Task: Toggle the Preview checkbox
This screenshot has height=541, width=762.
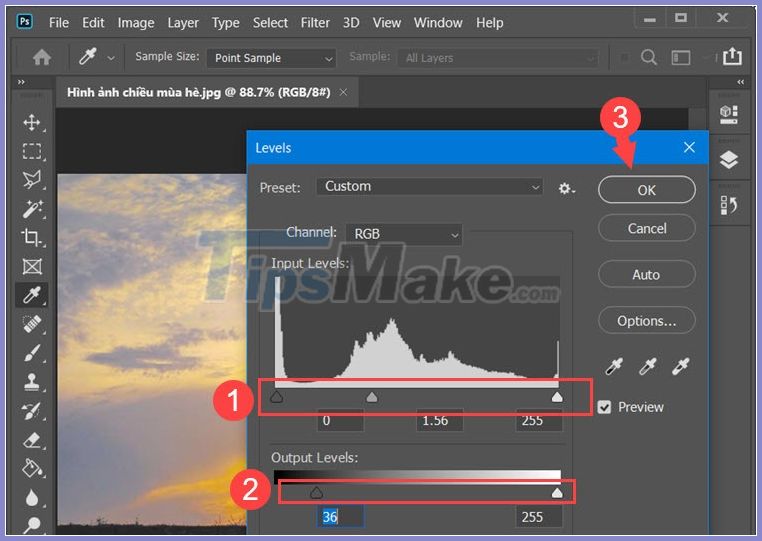Action: pos(604,407)
